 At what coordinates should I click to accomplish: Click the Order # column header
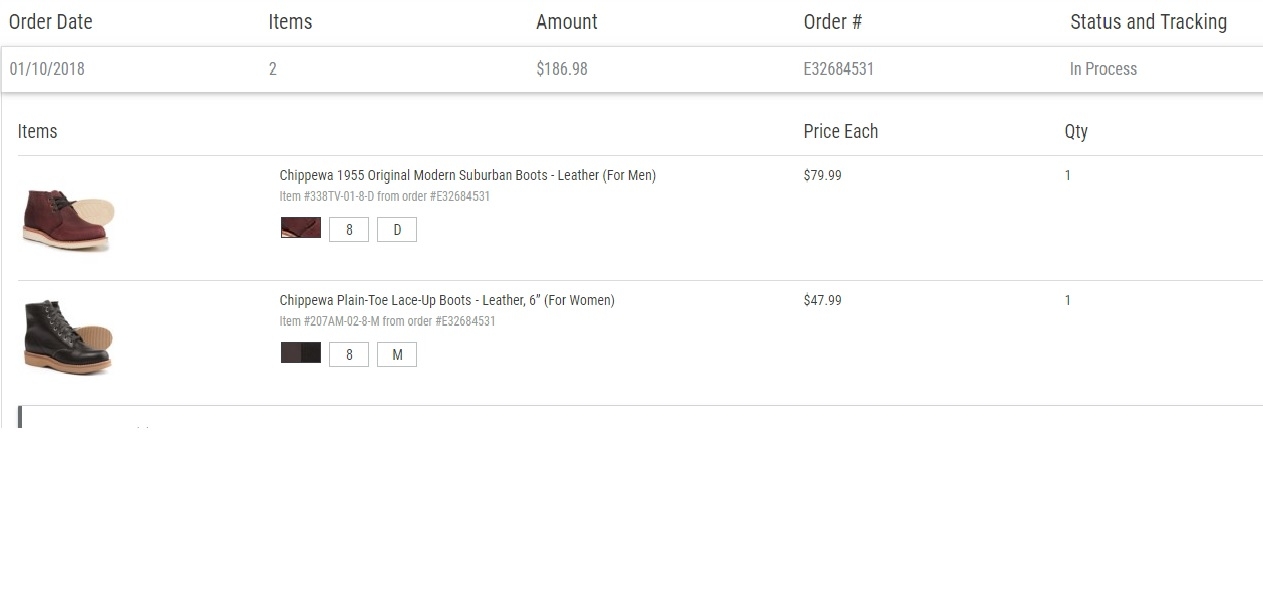point(833,22)
